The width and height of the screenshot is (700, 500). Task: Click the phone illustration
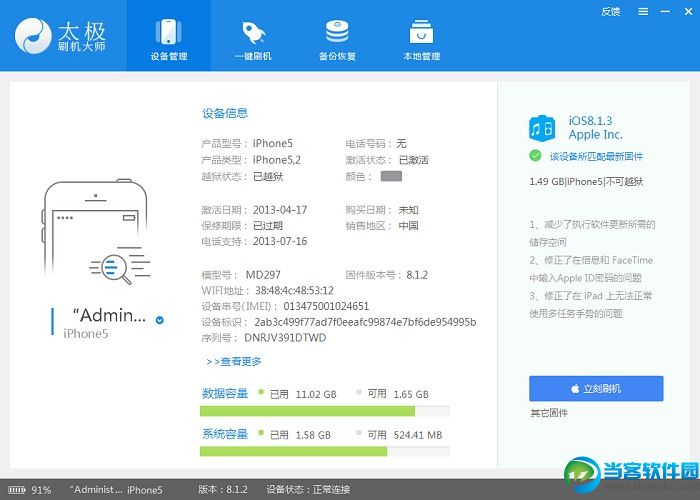pos(96,232)
